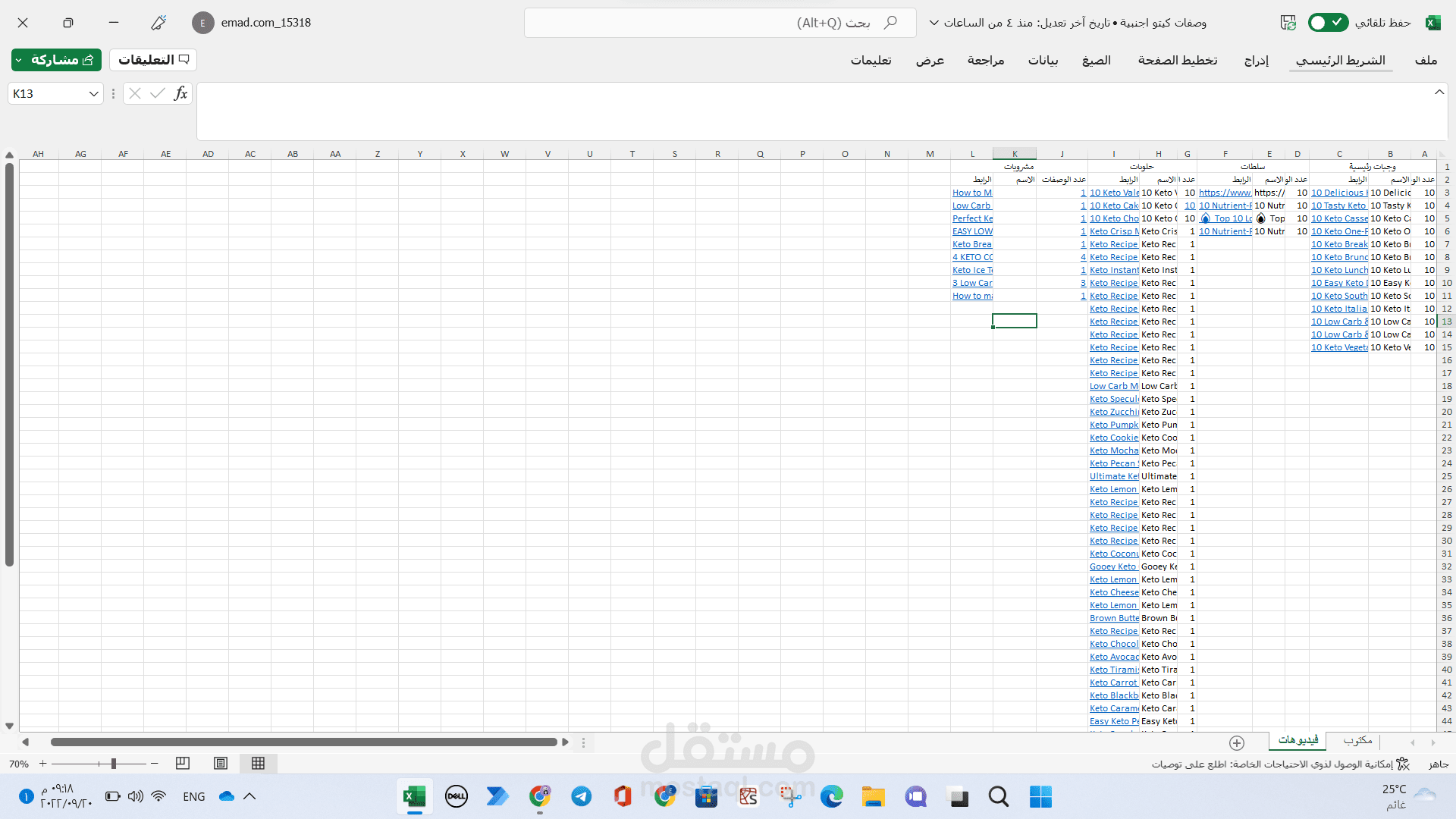1456x819 pixels.
Task: Expand the formula bar chevron
Action: pos(1439,92)
